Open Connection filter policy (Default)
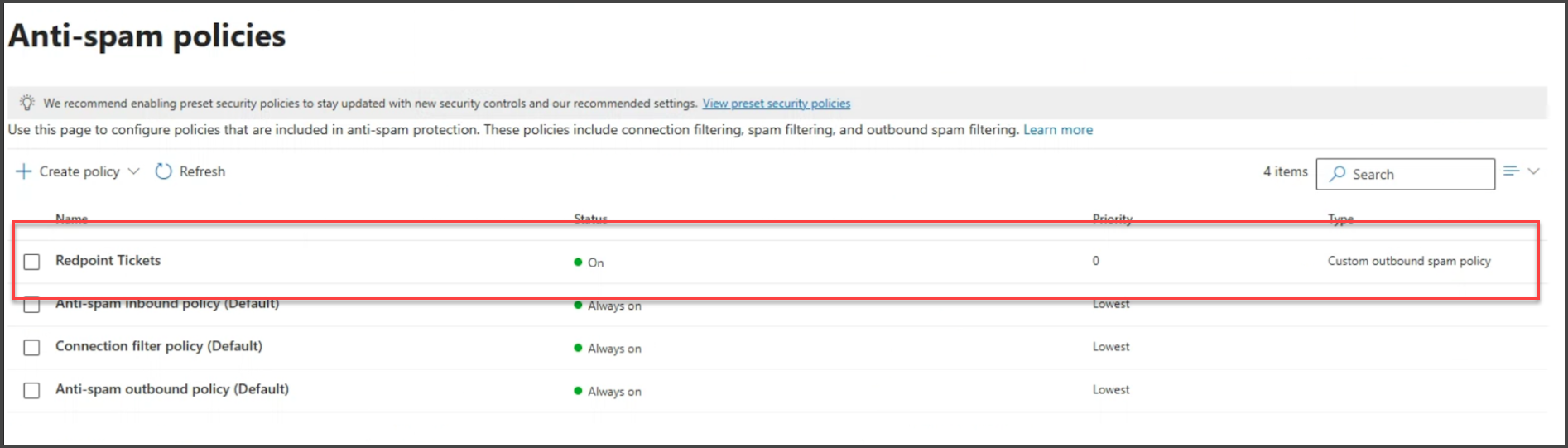The width and height of the screenshot is (1568, 448). coord(159,346)
